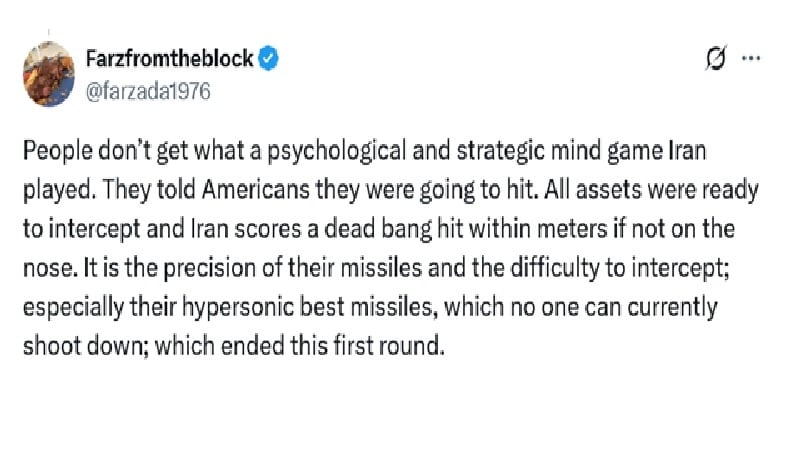Visit the Farzfromtheblock display name link

coord(169,58)
